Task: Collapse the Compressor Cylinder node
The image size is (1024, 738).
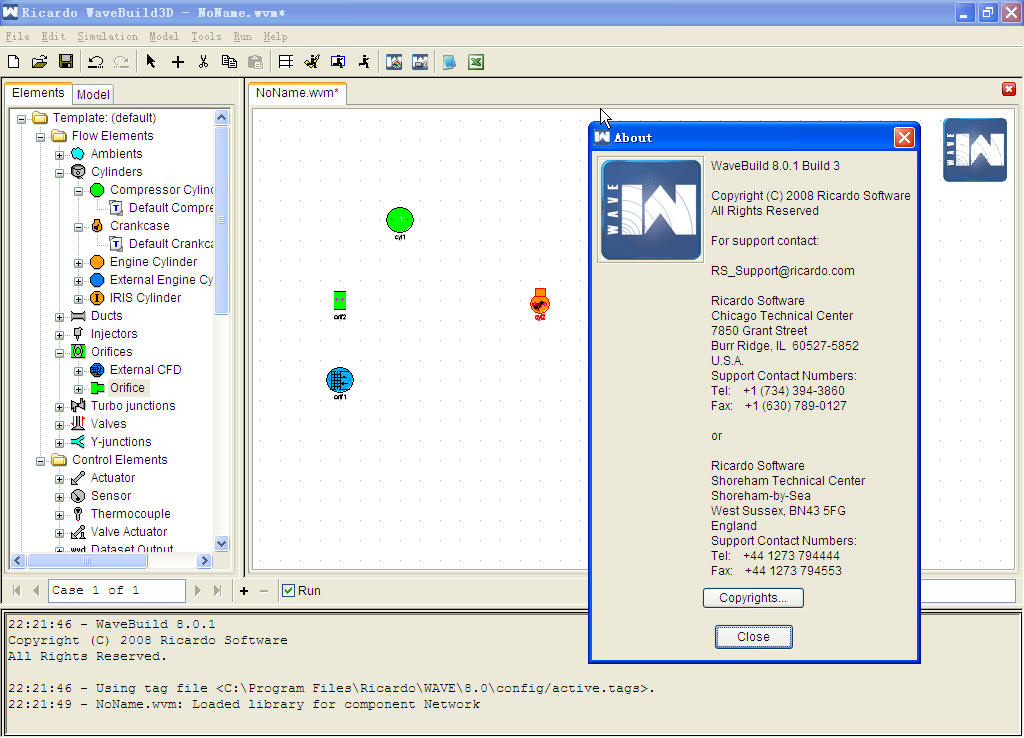Action: [78, 191]
